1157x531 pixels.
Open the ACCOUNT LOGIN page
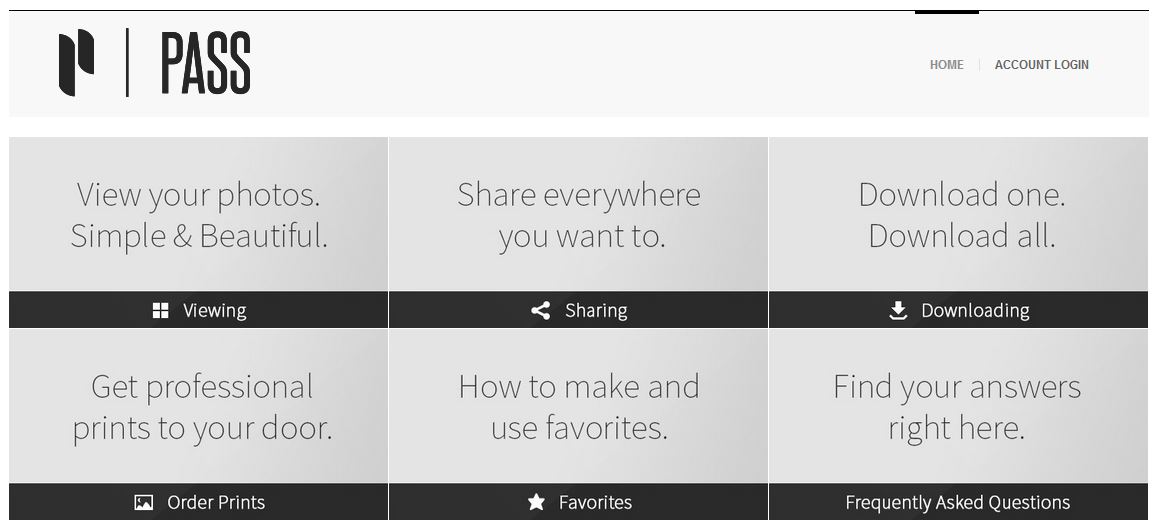click(x=1041, y=65)
